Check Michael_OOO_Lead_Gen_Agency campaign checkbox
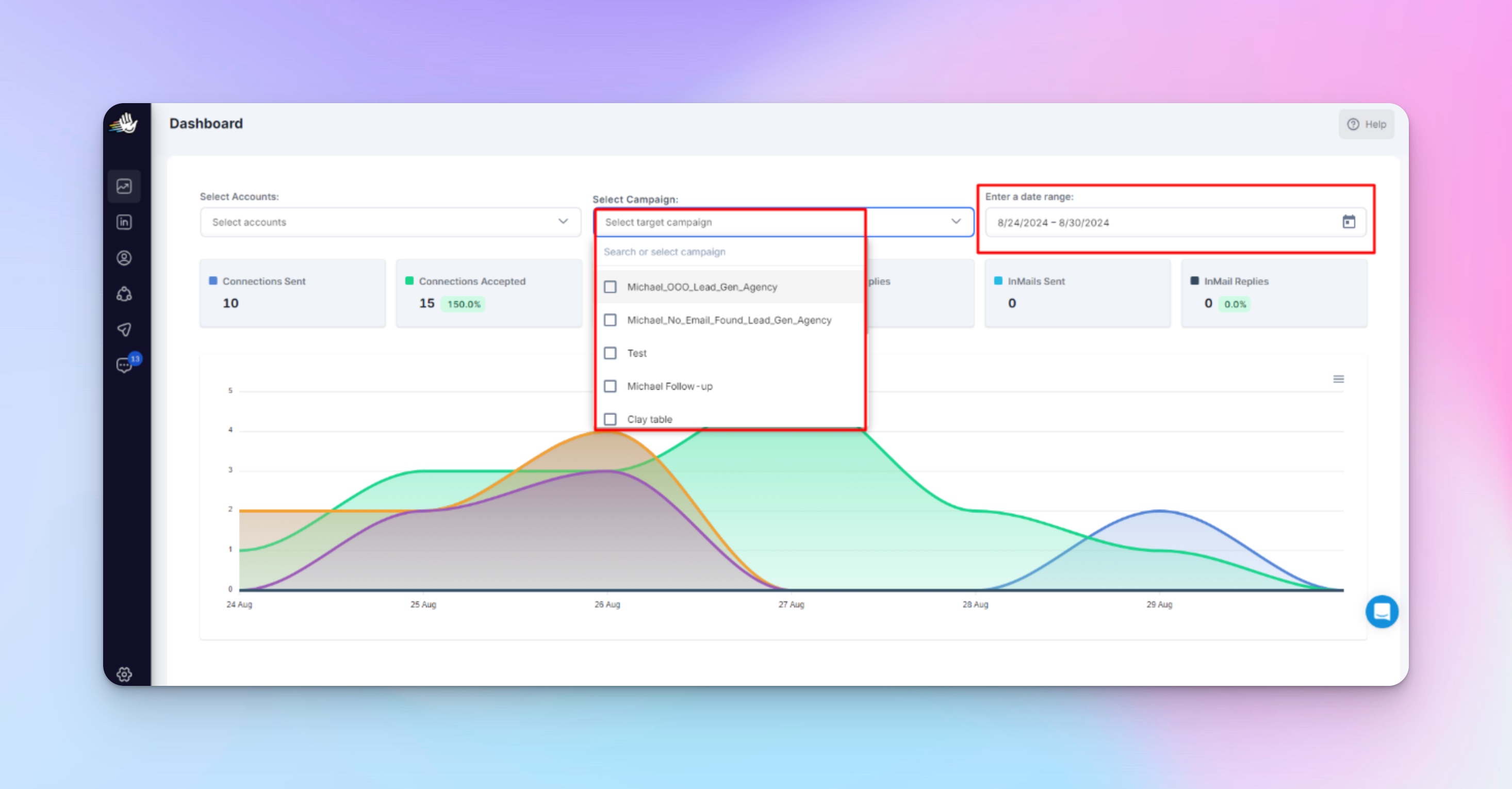Screen dimensions: 1512x789 (x=611, y=287)
